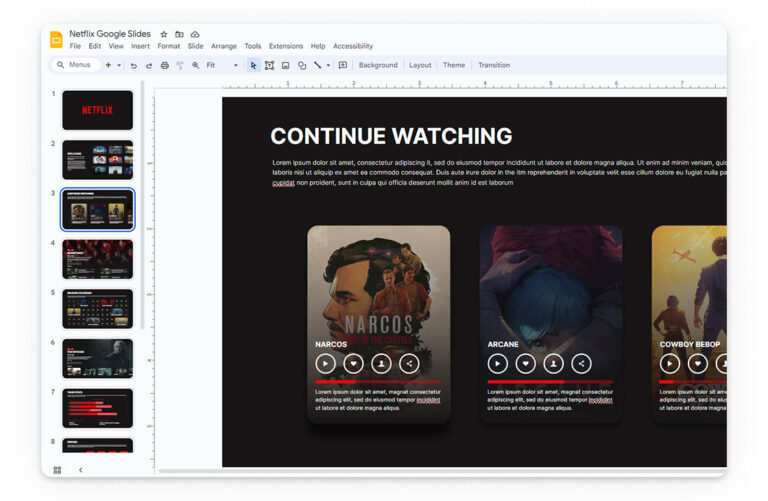768x501 pixels.
Task: Check cloud save status icon
Action: point(195,34)
